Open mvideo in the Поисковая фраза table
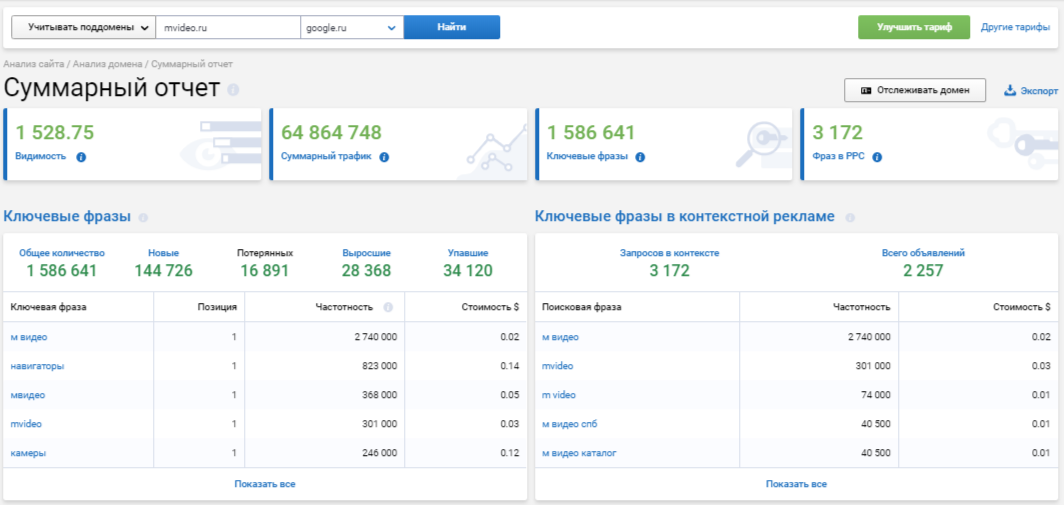The image size is (1064, 505). 558,366
